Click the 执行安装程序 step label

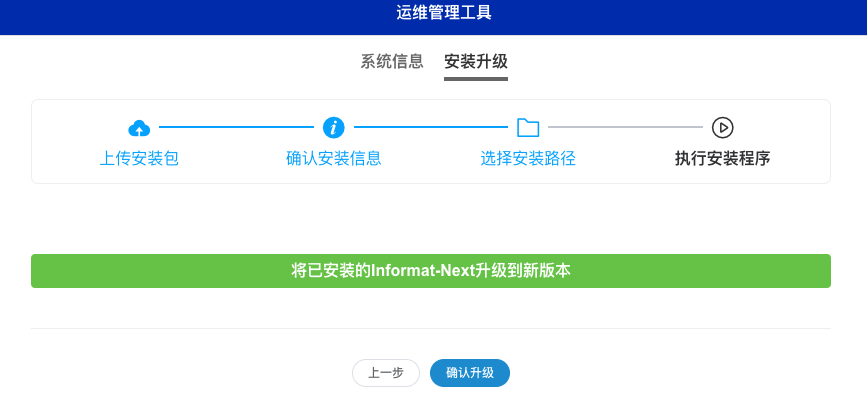(722, 158)
